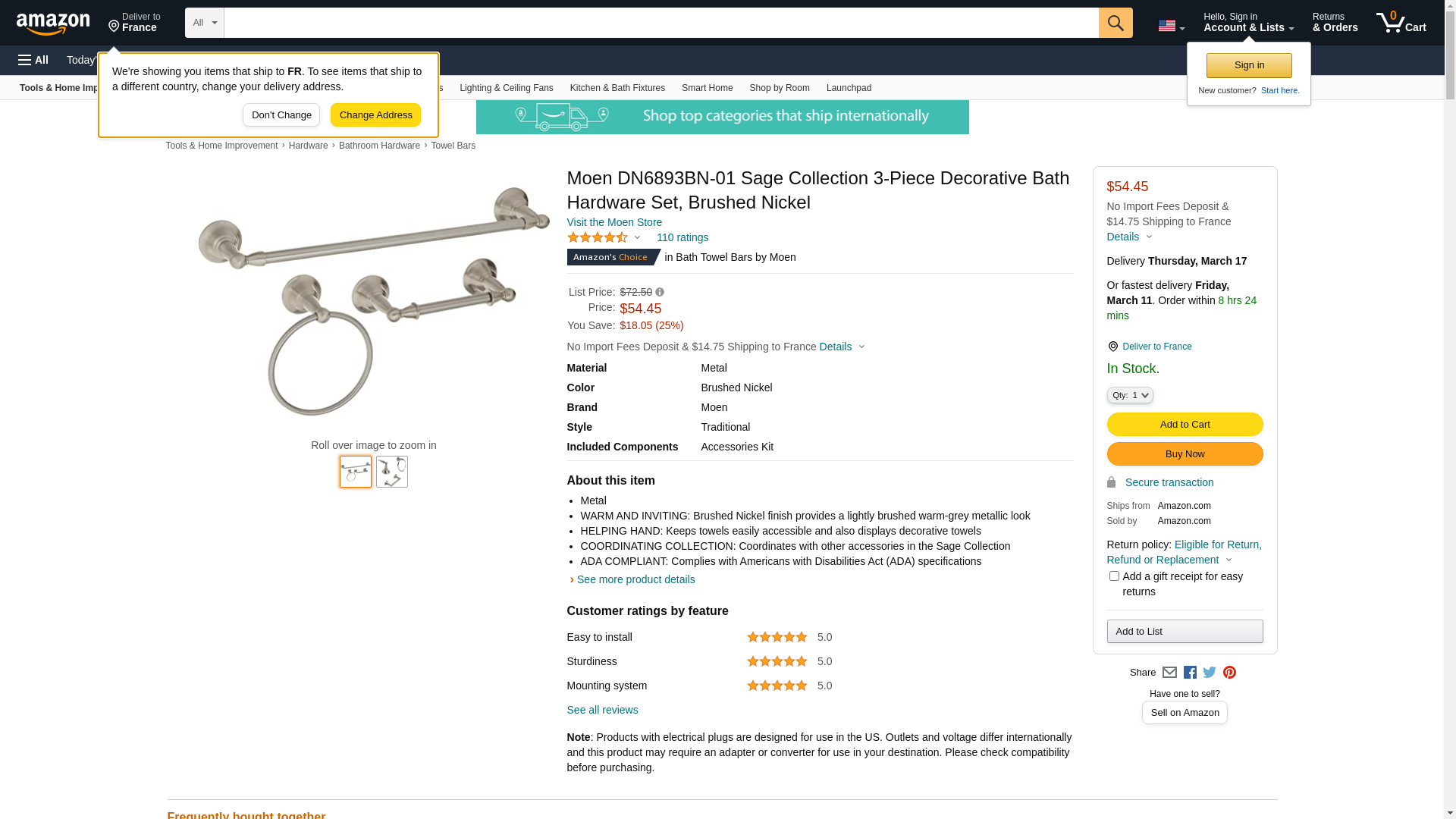Click into the search input field
1456x819 pixels.
pos(660,23)
